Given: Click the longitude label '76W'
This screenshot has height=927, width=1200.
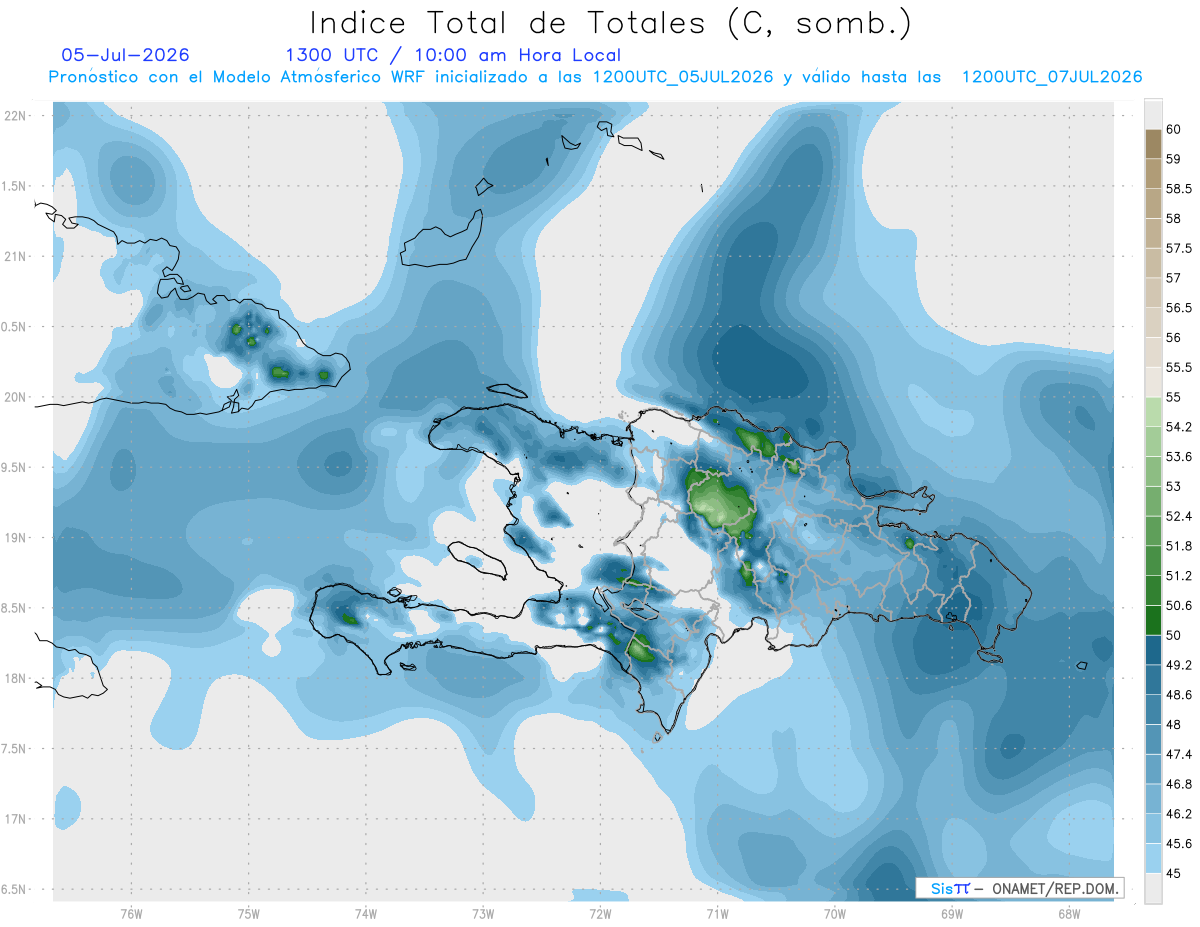Looking at the screenshot, I should click(131, 913).
